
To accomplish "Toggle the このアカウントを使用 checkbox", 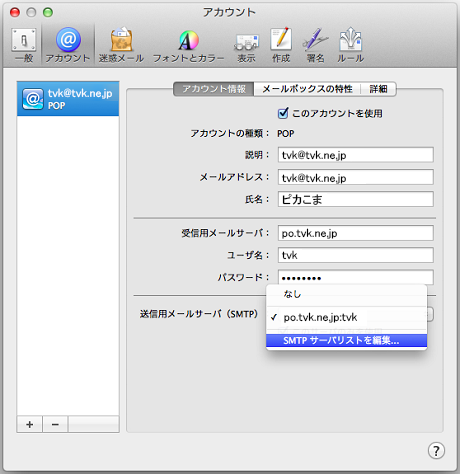I will [283, 113].
